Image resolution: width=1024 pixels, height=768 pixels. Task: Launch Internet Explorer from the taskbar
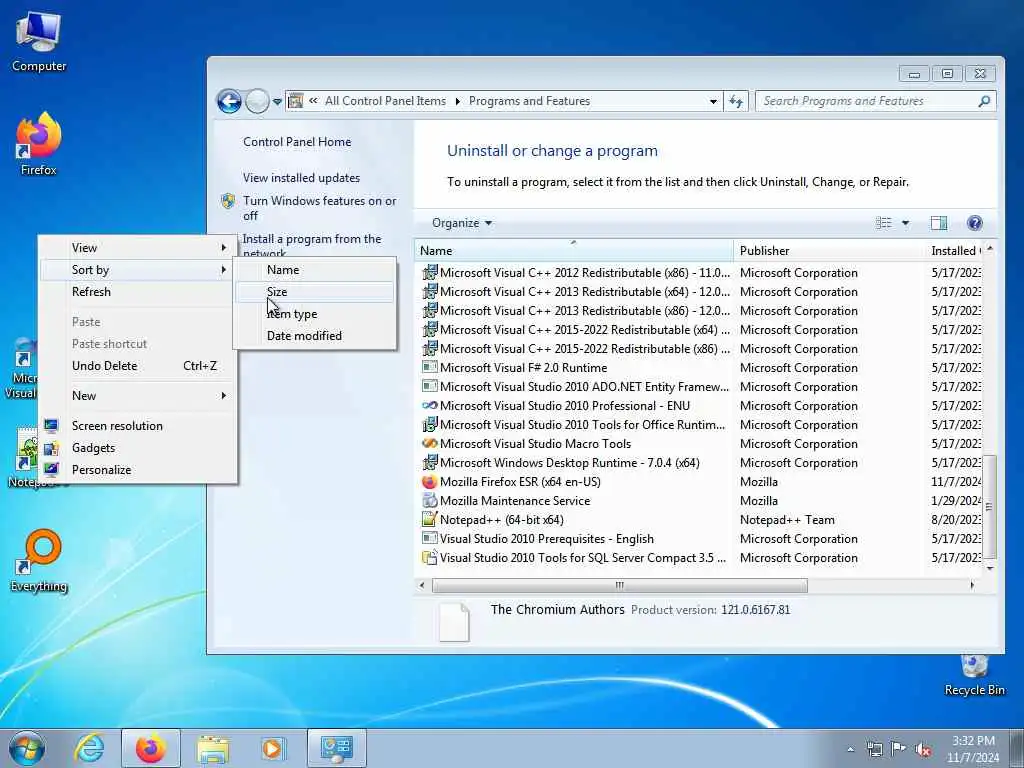tap(89, 748)
